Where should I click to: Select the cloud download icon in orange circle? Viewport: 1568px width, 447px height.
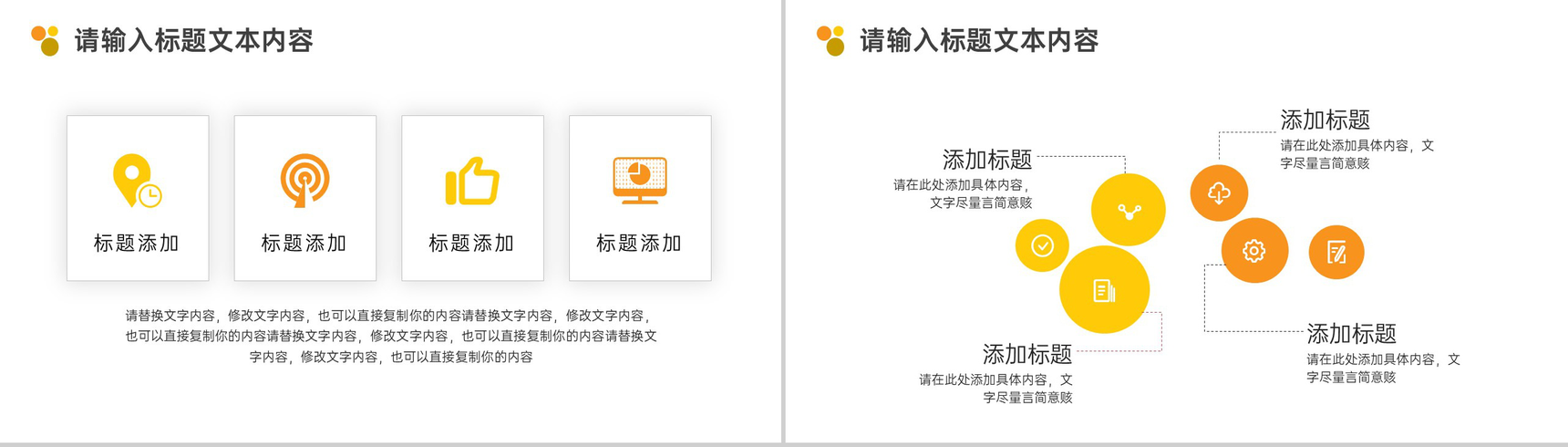pos(1219,192)
